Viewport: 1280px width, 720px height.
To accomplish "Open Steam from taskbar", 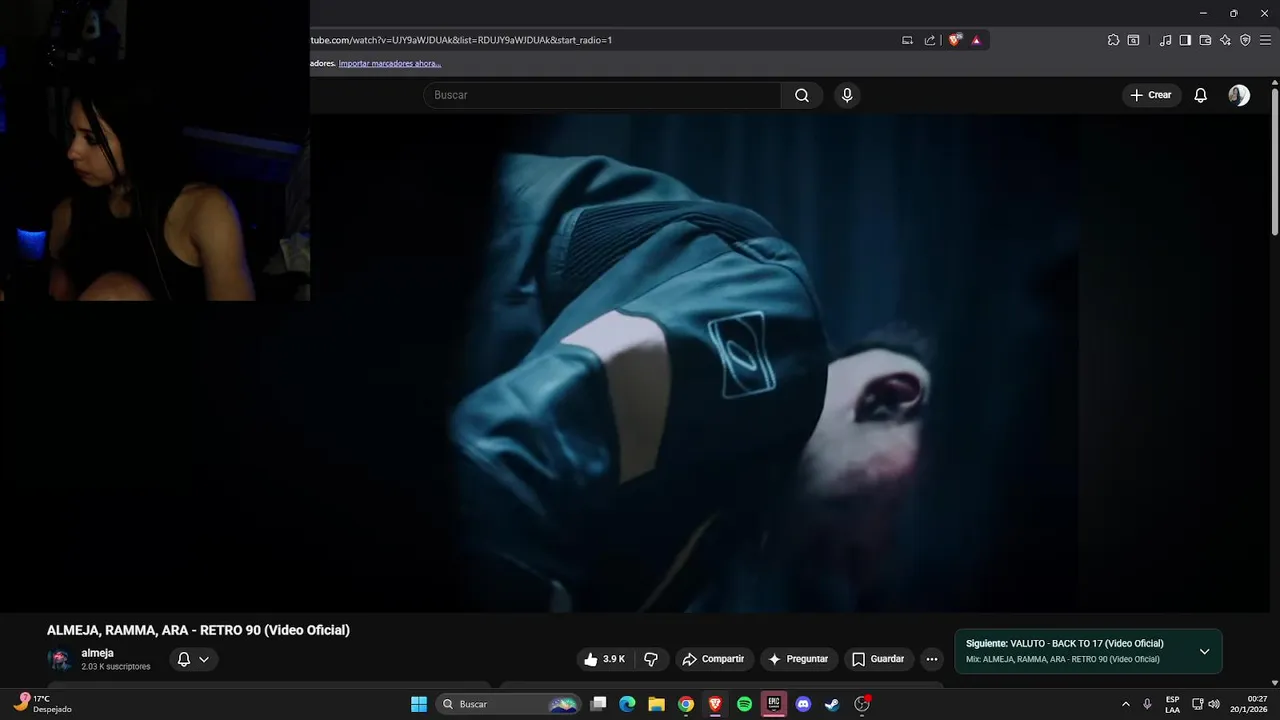I will pos(832,704).
